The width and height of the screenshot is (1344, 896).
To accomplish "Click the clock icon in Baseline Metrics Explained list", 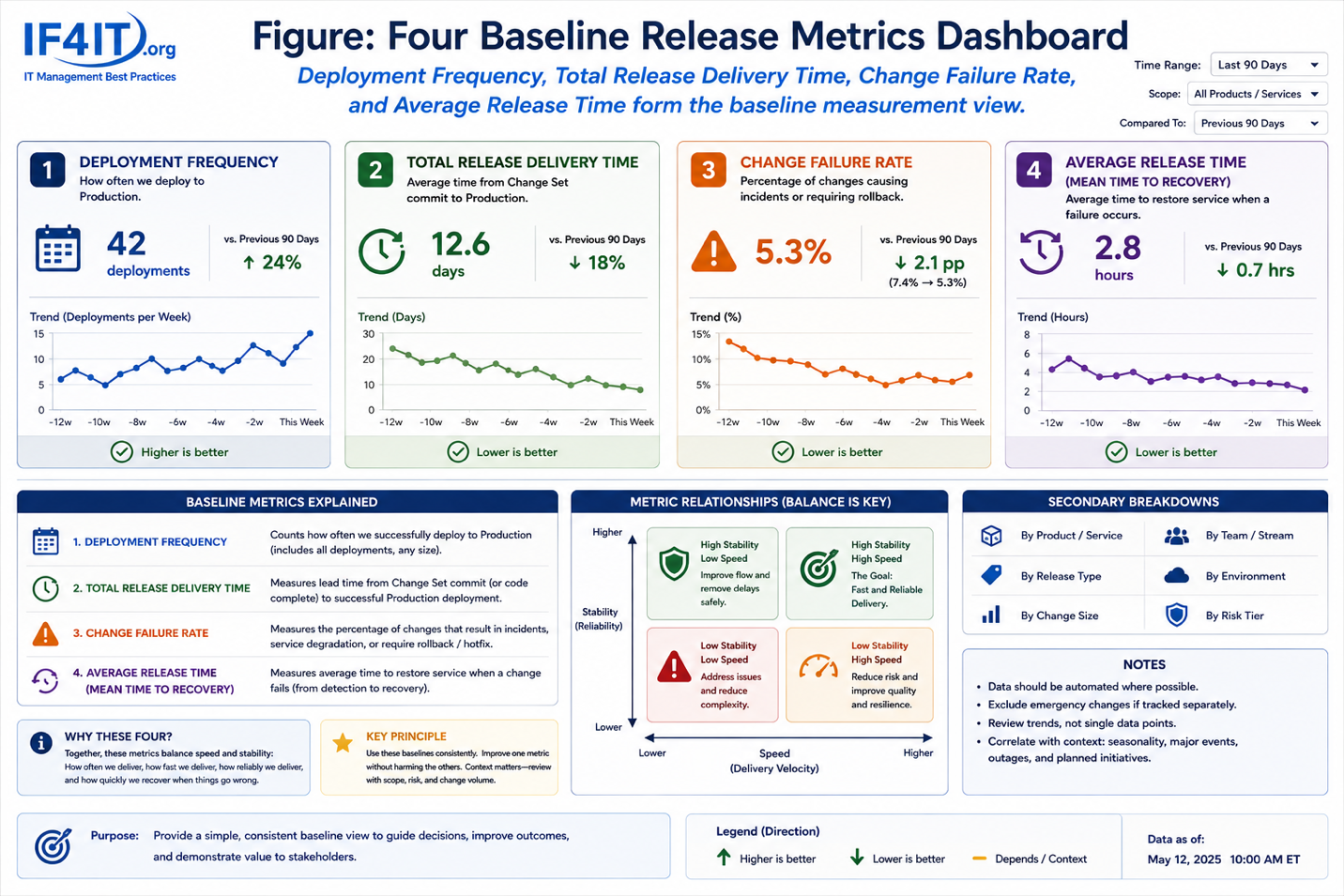I will coord(45,588).
